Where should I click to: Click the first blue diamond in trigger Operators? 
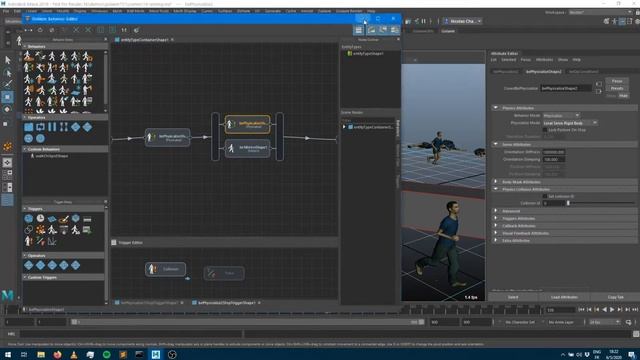29,265
